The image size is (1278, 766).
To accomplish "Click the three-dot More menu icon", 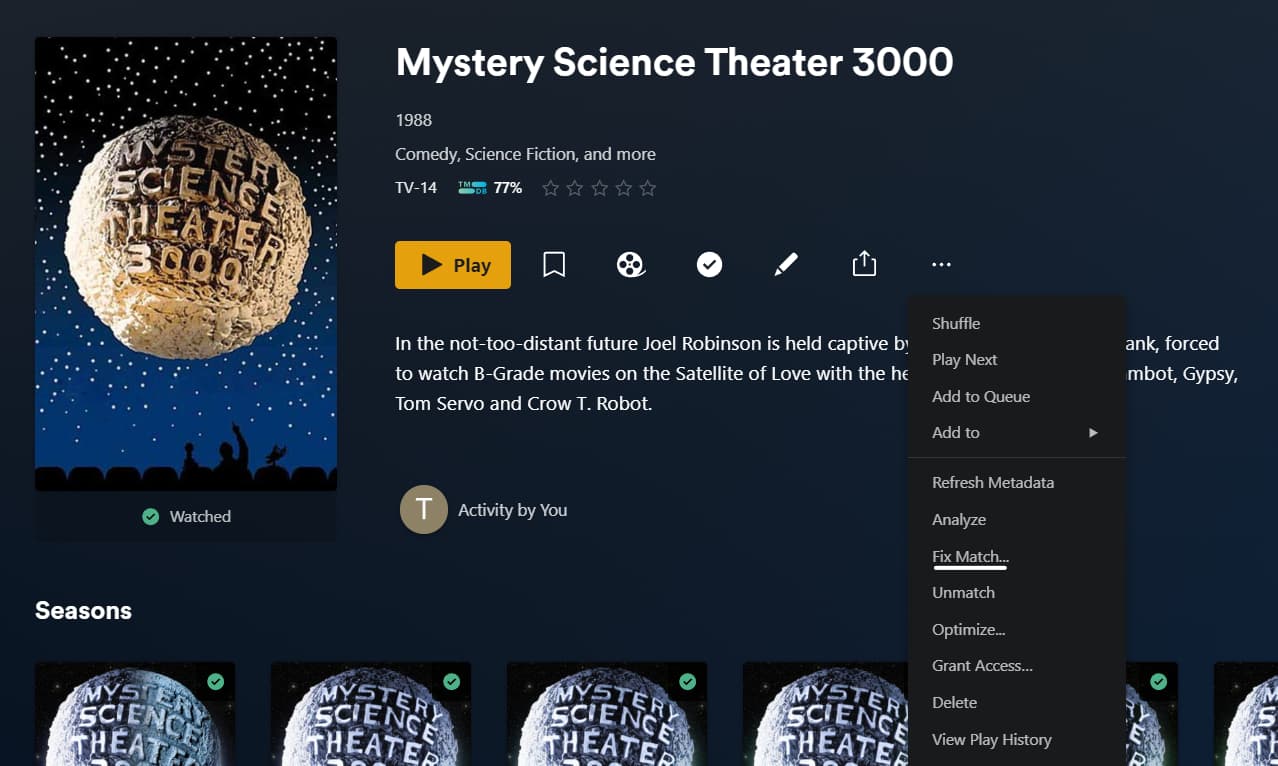I will 941,265.
